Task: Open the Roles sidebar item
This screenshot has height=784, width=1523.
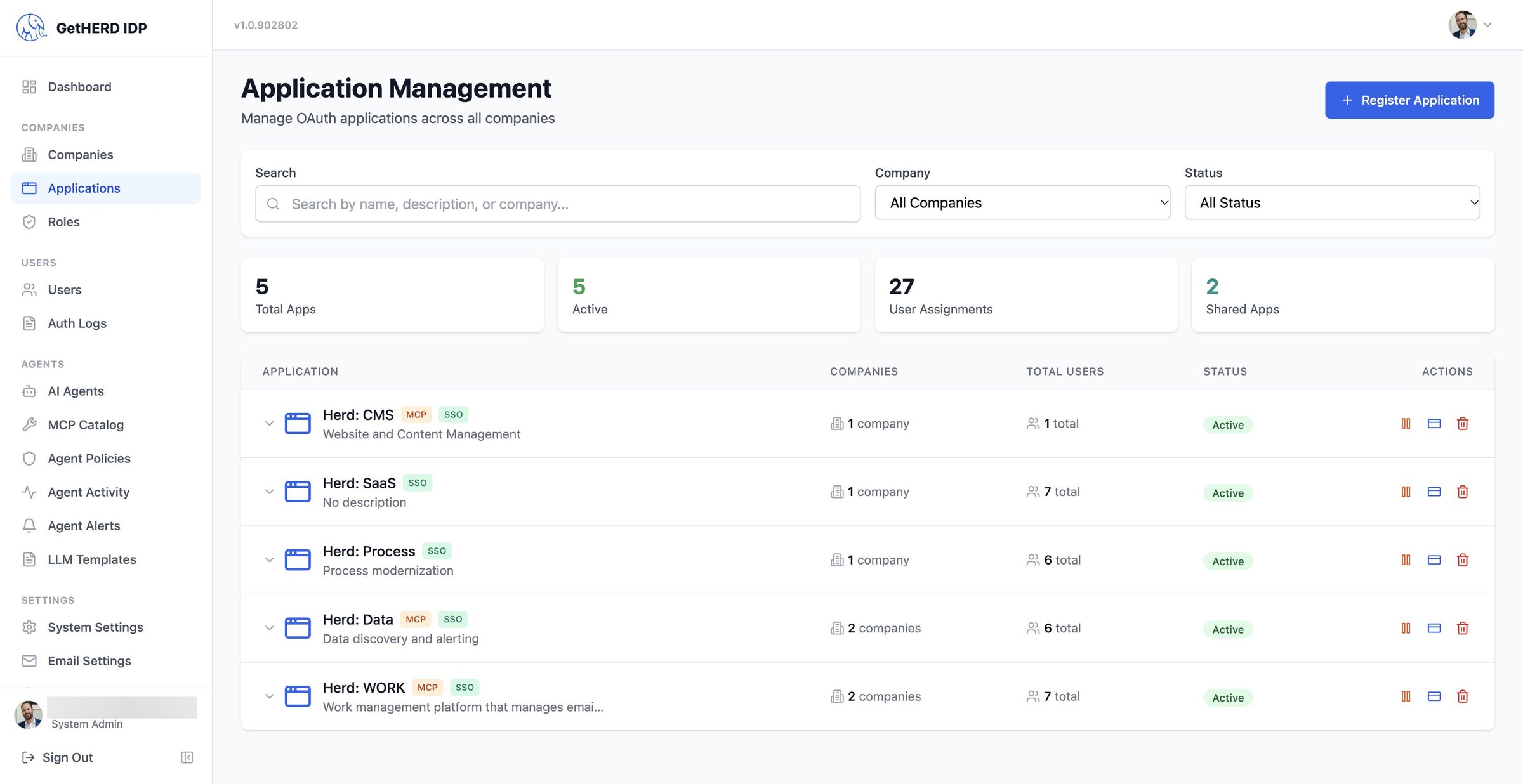Action: click(106, 222)
